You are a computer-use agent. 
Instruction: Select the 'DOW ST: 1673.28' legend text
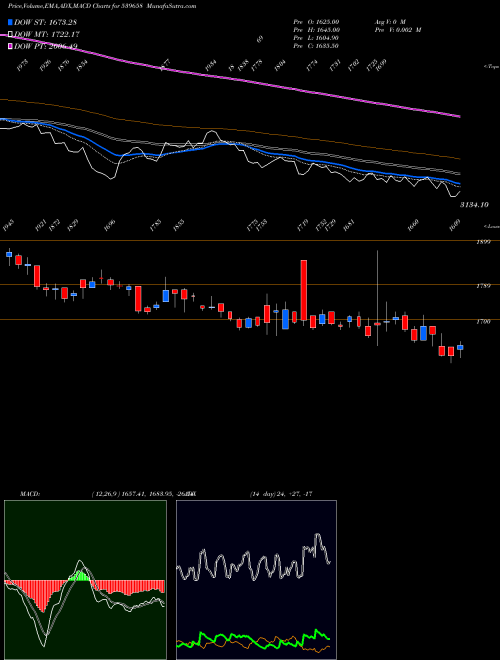(45, 22)
